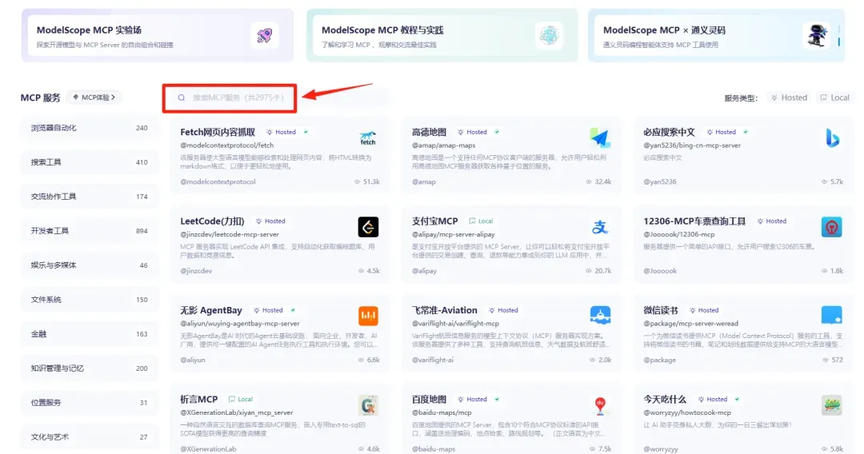
Task: Click the @package author name
Action: coord(660,360)
